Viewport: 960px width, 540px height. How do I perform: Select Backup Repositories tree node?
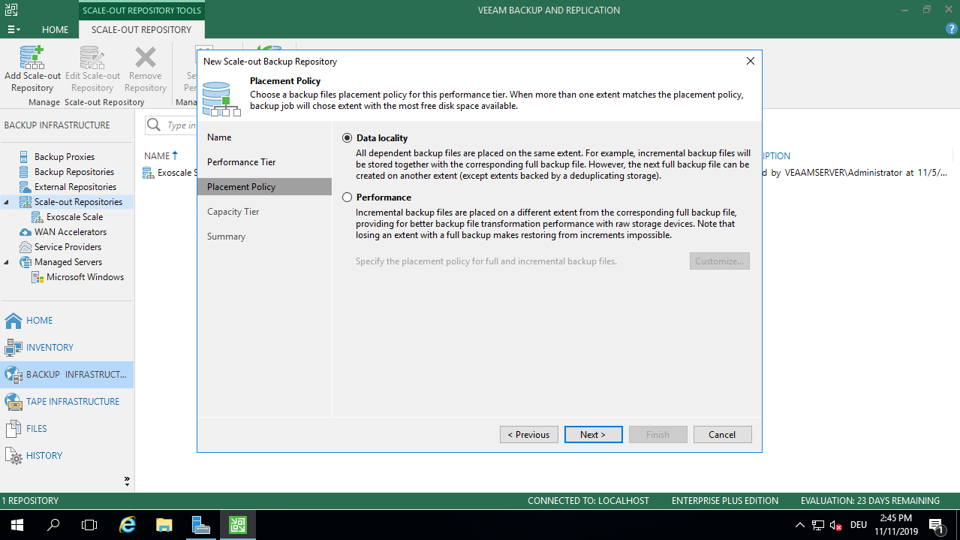[x=74, y=172]
